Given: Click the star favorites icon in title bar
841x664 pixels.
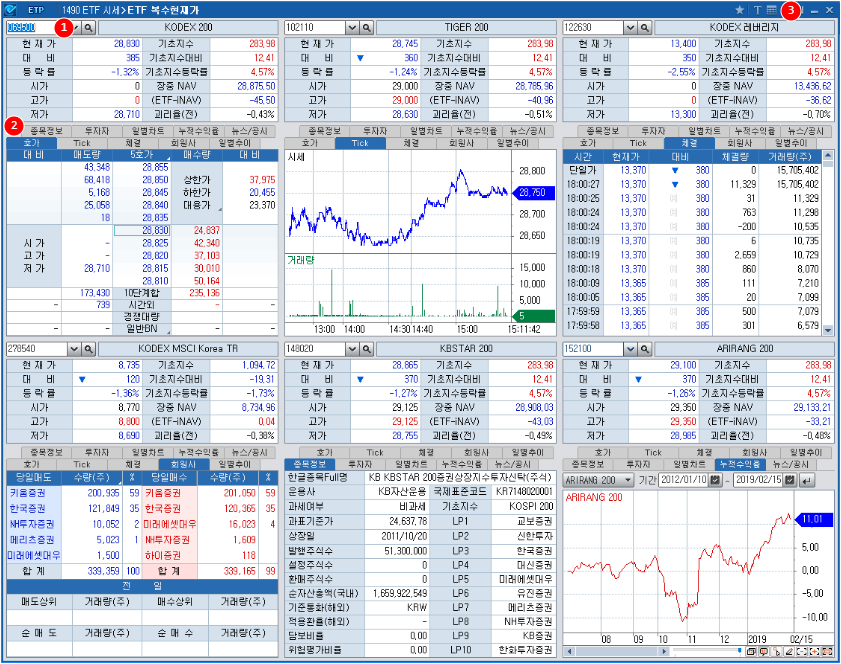Looking at the screenshot, I should pyautogui.click(x=739, y=9).
